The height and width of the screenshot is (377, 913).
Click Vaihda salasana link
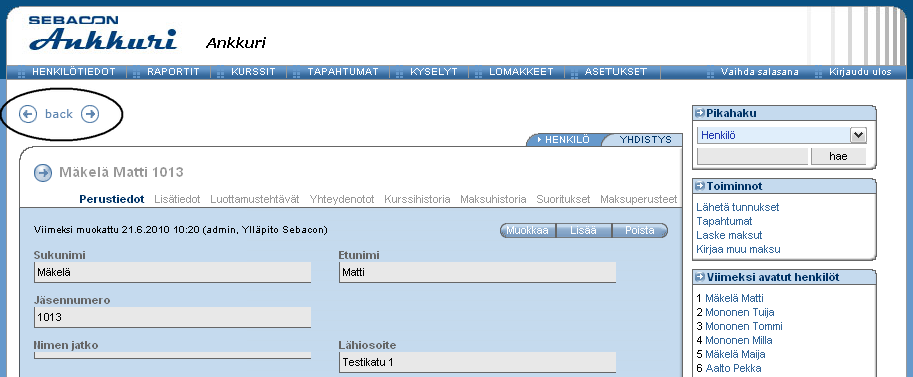pos(759,72)
